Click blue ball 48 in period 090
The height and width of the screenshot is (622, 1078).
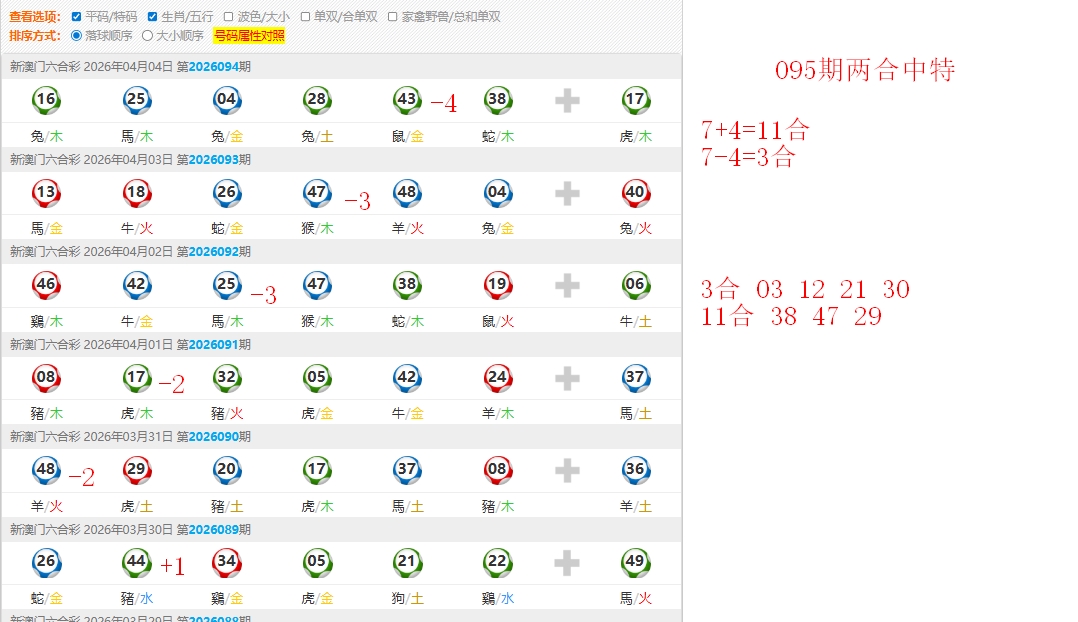click(46, 470)
